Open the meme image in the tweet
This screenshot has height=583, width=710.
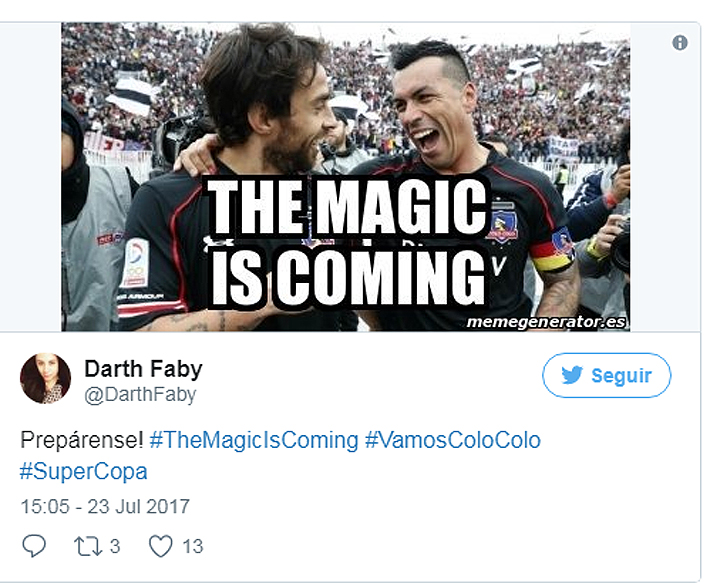pyautogui.click(x=345, y=177)
